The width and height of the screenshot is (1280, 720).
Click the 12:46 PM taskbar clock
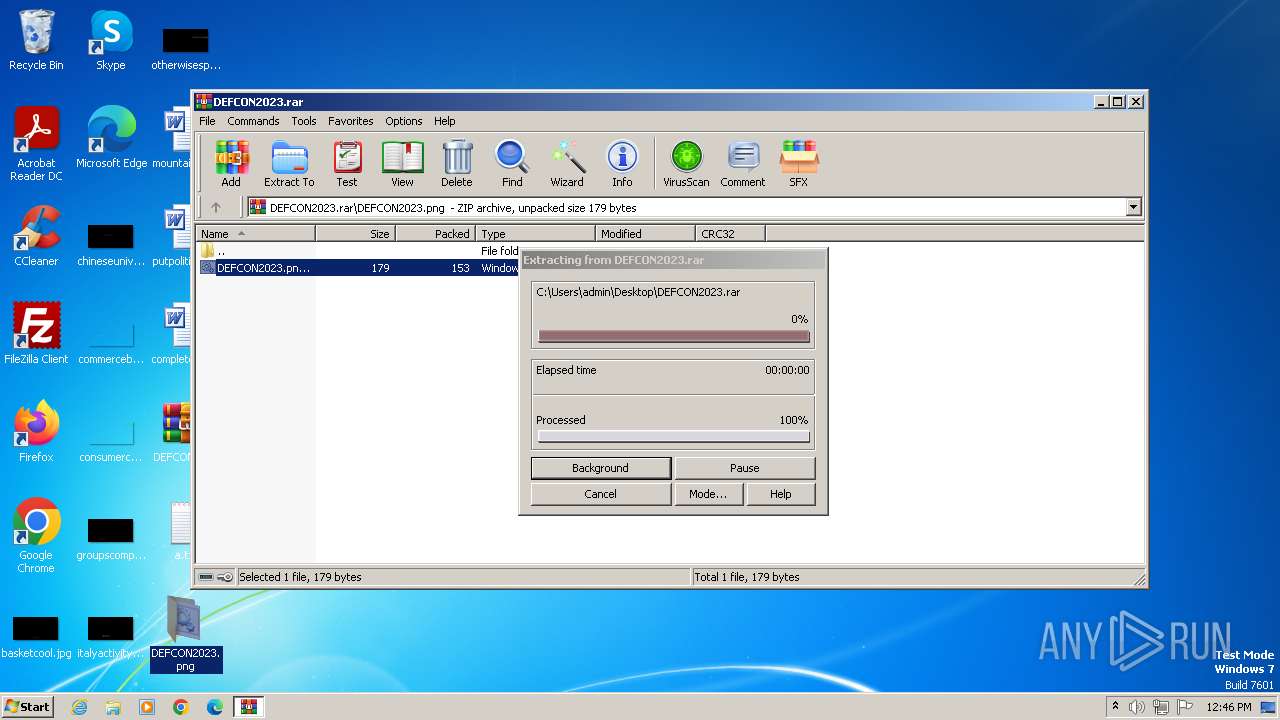click(x=1229, y=707)
